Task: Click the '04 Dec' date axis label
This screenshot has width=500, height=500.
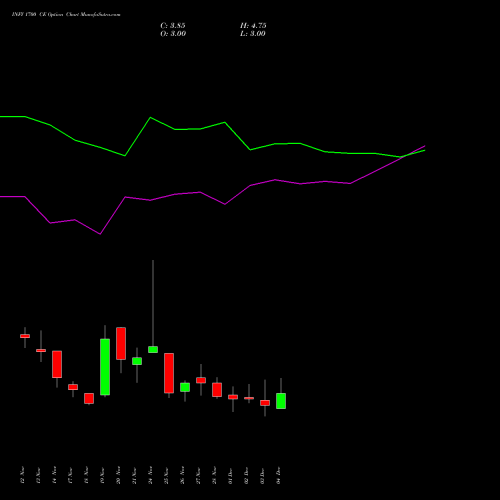Action: (x=279, y=475)
